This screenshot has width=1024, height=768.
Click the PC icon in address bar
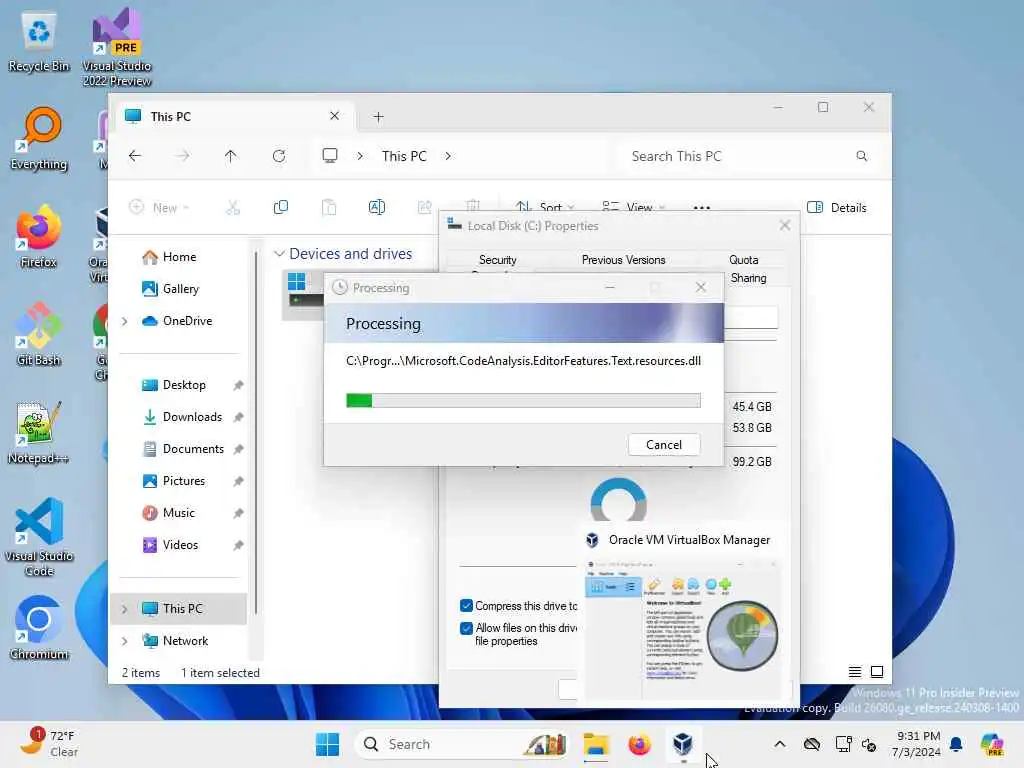tap(330, 156)
